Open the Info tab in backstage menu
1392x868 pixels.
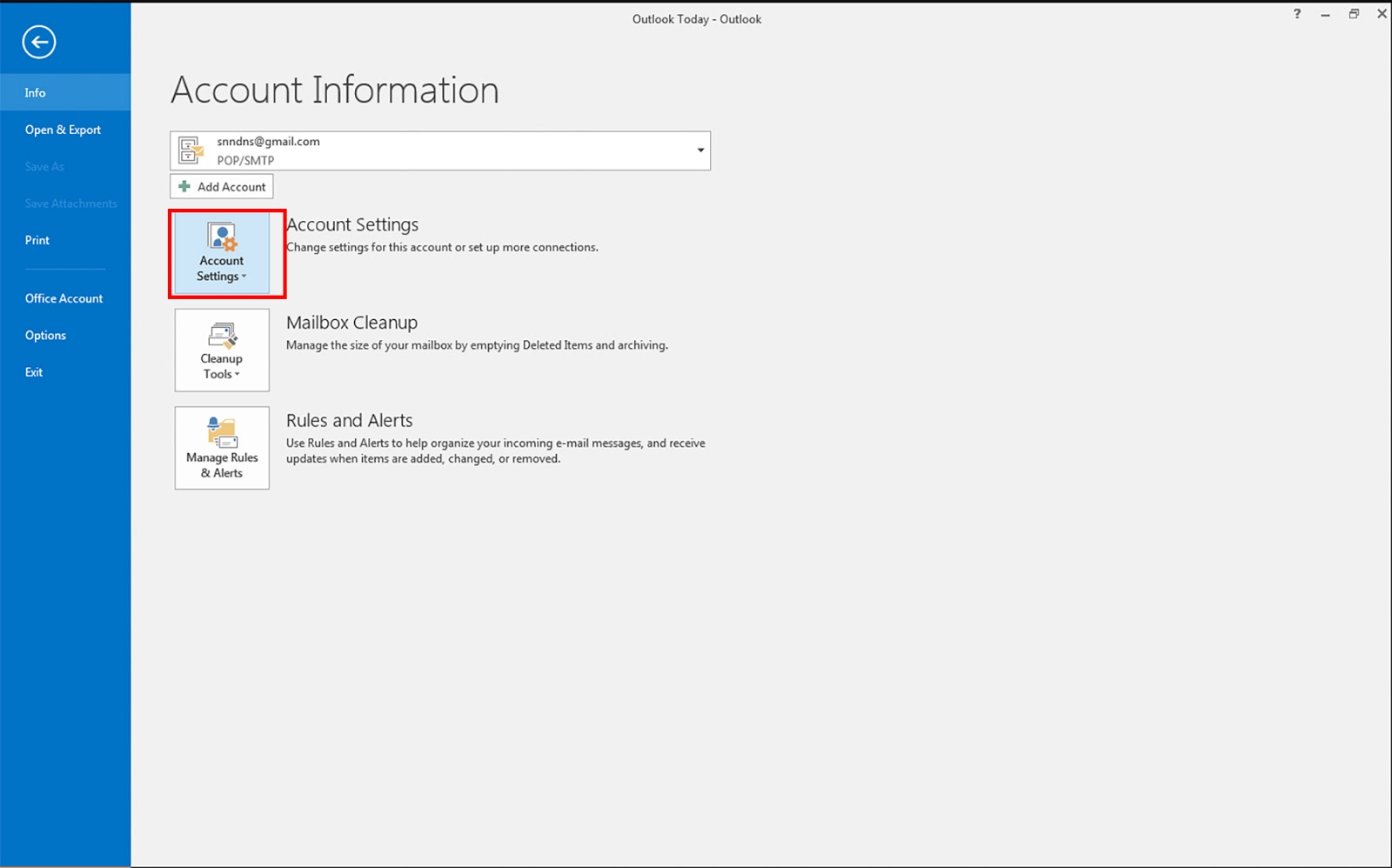coord(65,92)
